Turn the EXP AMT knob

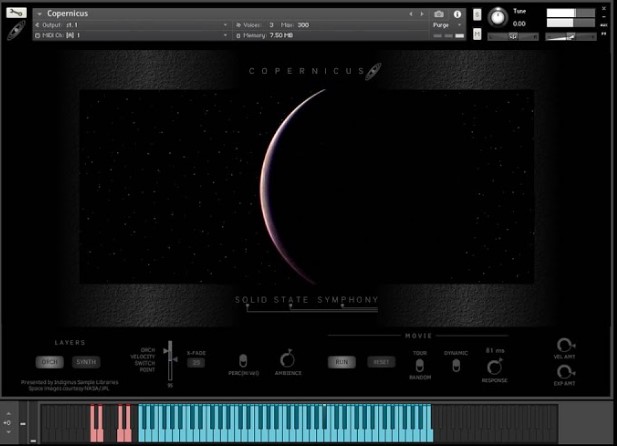click(x=565, y=372)
